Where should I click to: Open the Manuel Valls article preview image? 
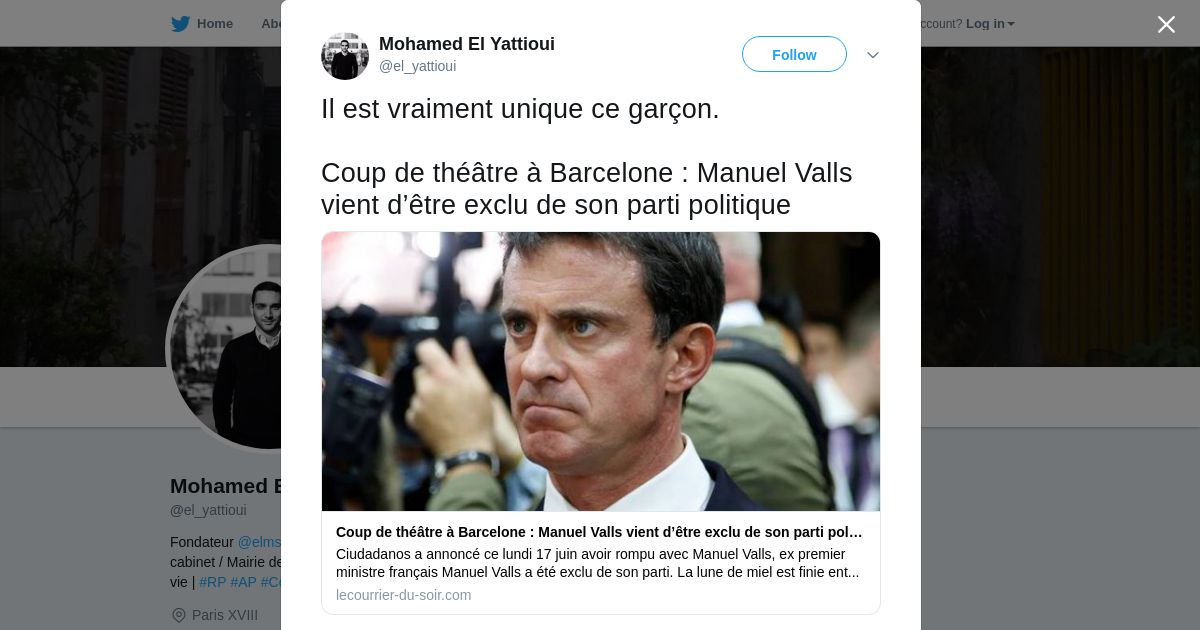601,372
